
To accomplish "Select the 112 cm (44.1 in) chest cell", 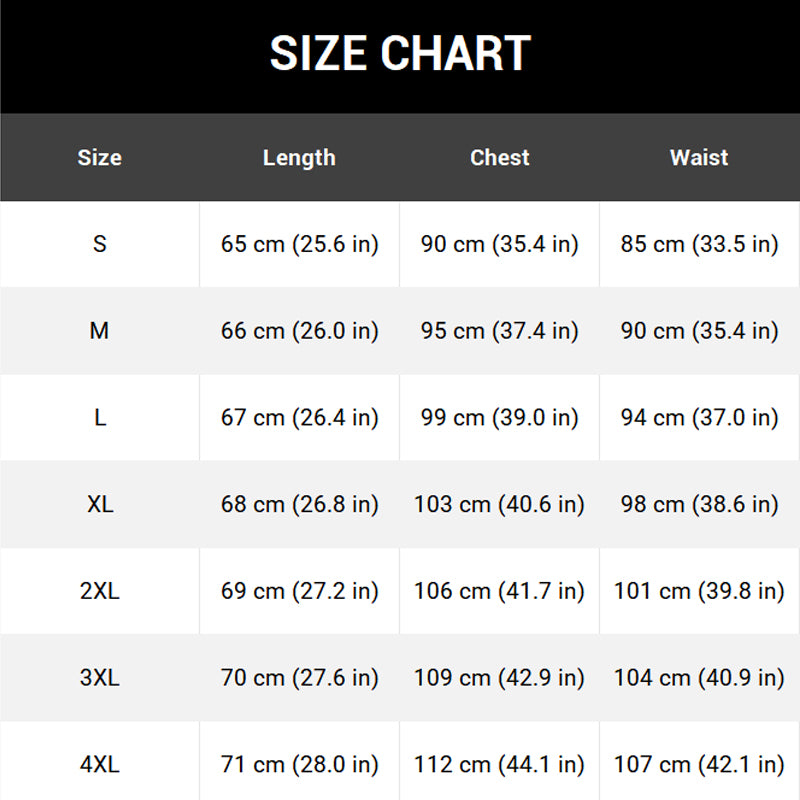I will tap(500, 765).
